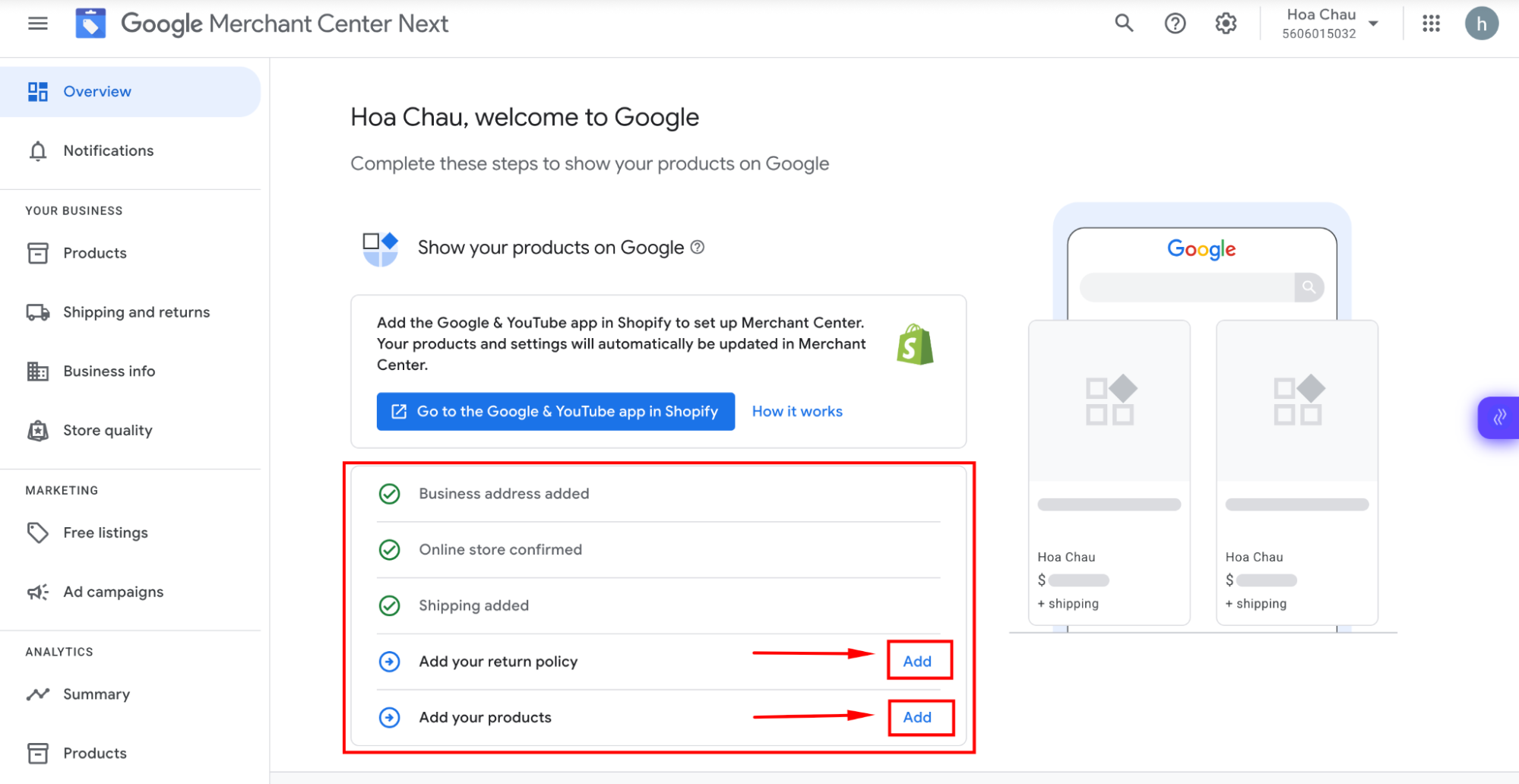Expand the Hoa Chau account dropdown
The image size is (1519, 784).
click(1373, 24)
